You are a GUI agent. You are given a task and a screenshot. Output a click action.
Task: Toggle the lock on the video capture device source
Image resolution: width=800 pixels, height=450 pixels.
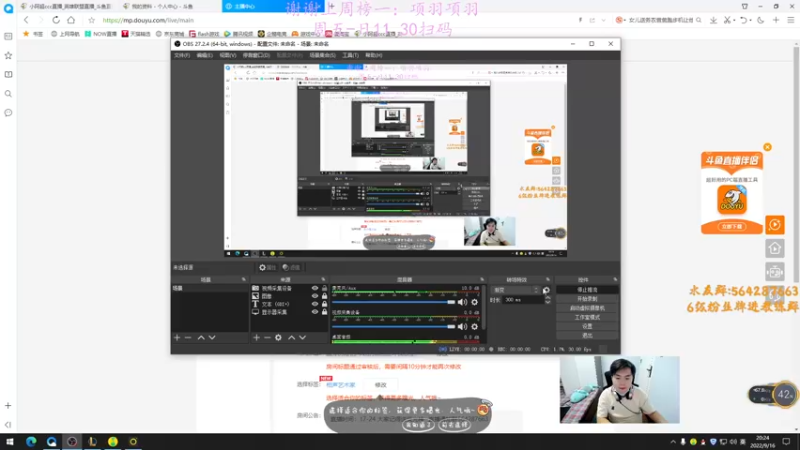click(324, 288)
